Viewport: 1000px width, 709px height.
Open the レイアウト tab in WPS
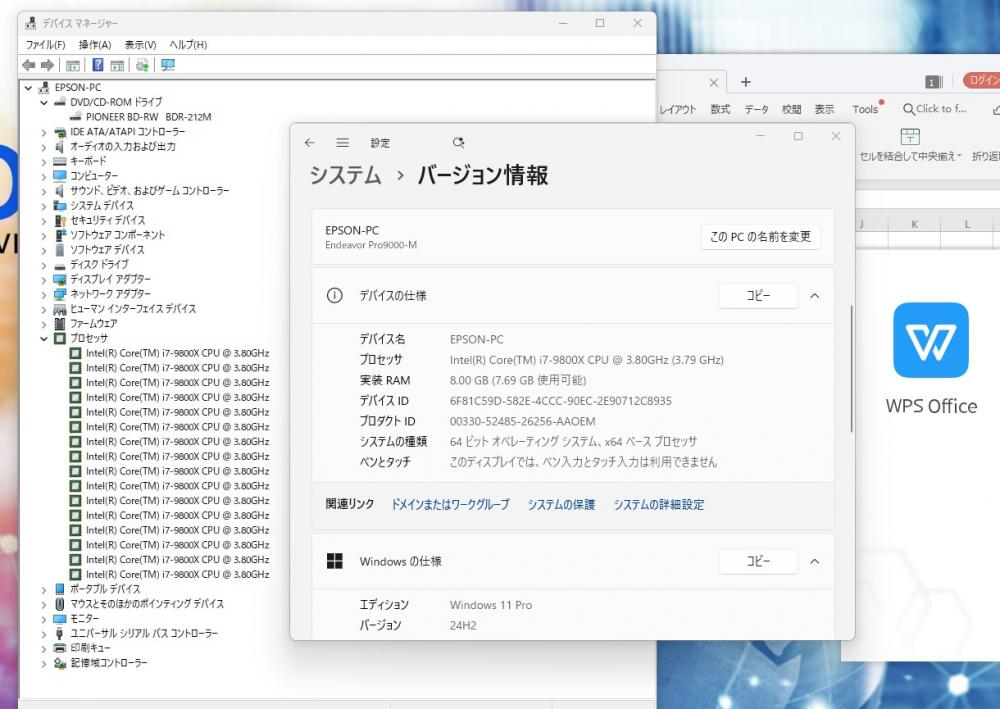[x=677, y=110]
